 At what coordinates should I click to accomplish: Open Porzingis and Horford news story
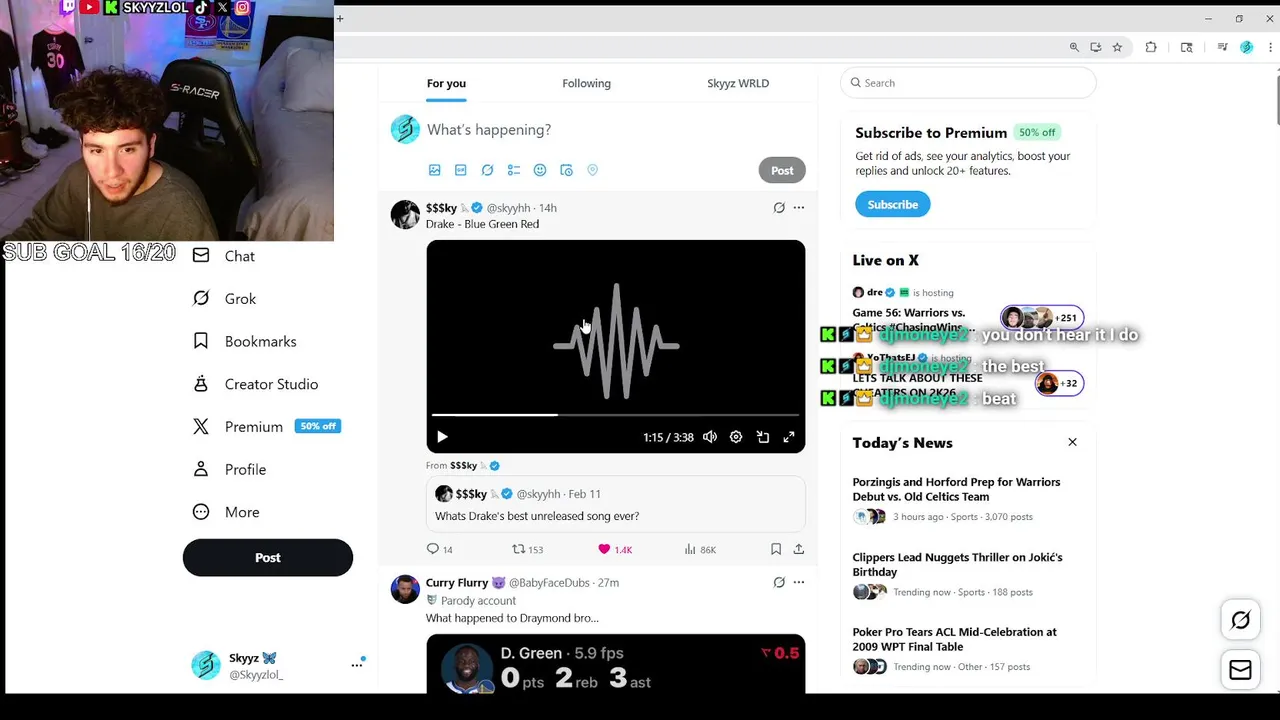coord(968,499)
